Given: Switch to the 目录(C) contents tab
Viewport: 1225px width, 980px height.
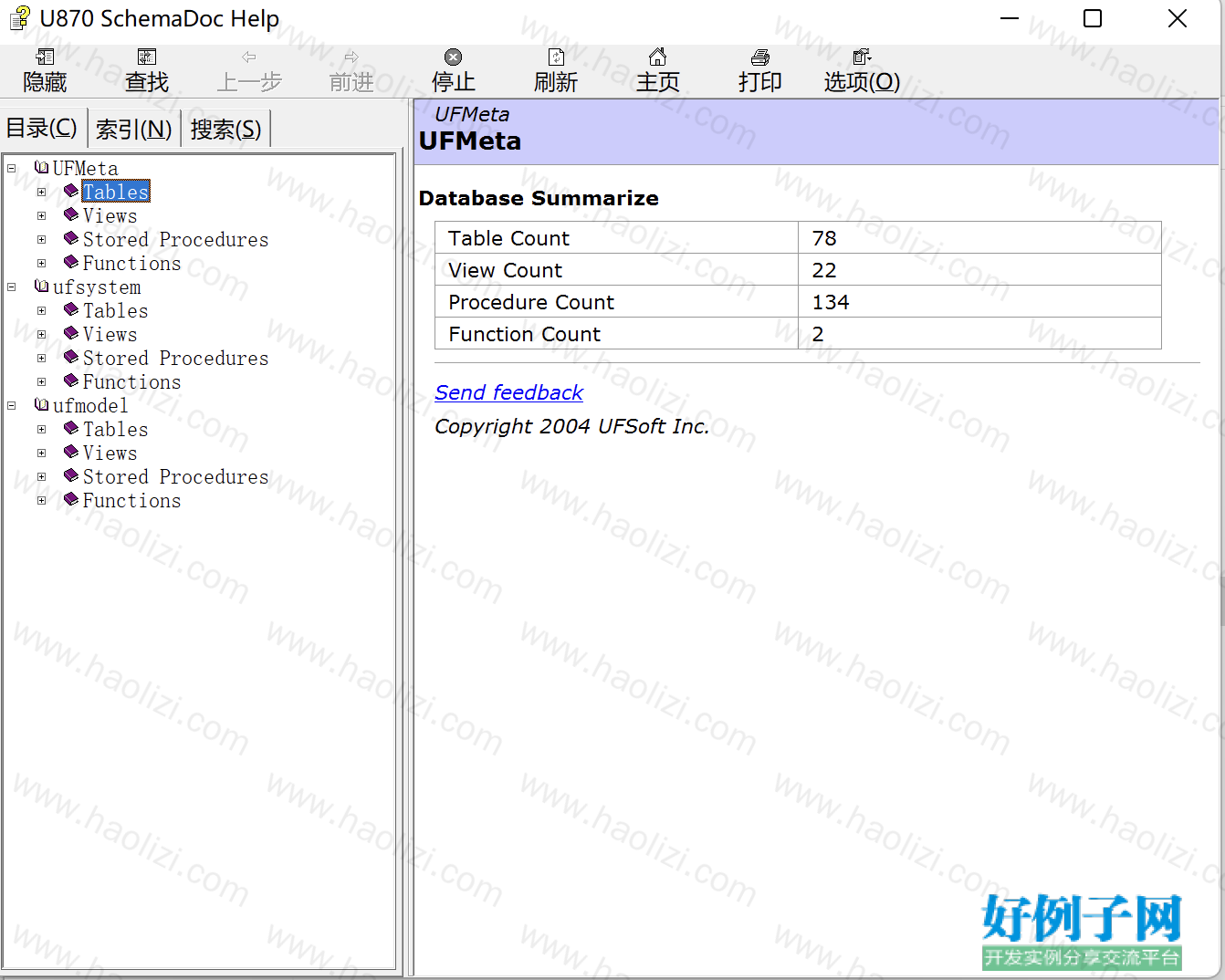Looking at the screenshot, I should coord(42,128).
